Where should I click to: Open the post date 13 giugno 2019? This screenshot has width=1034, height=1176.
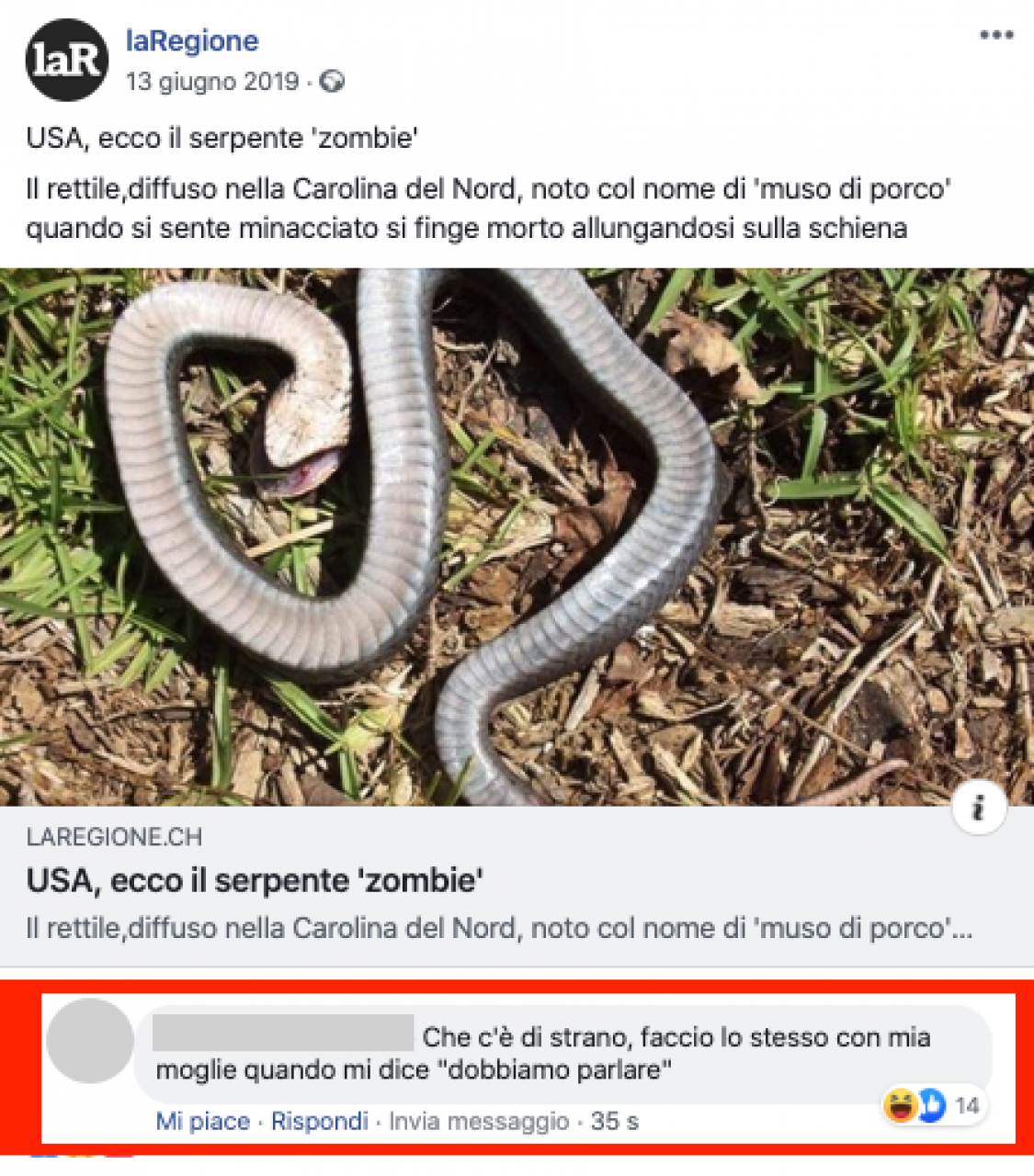coord(212,82)
